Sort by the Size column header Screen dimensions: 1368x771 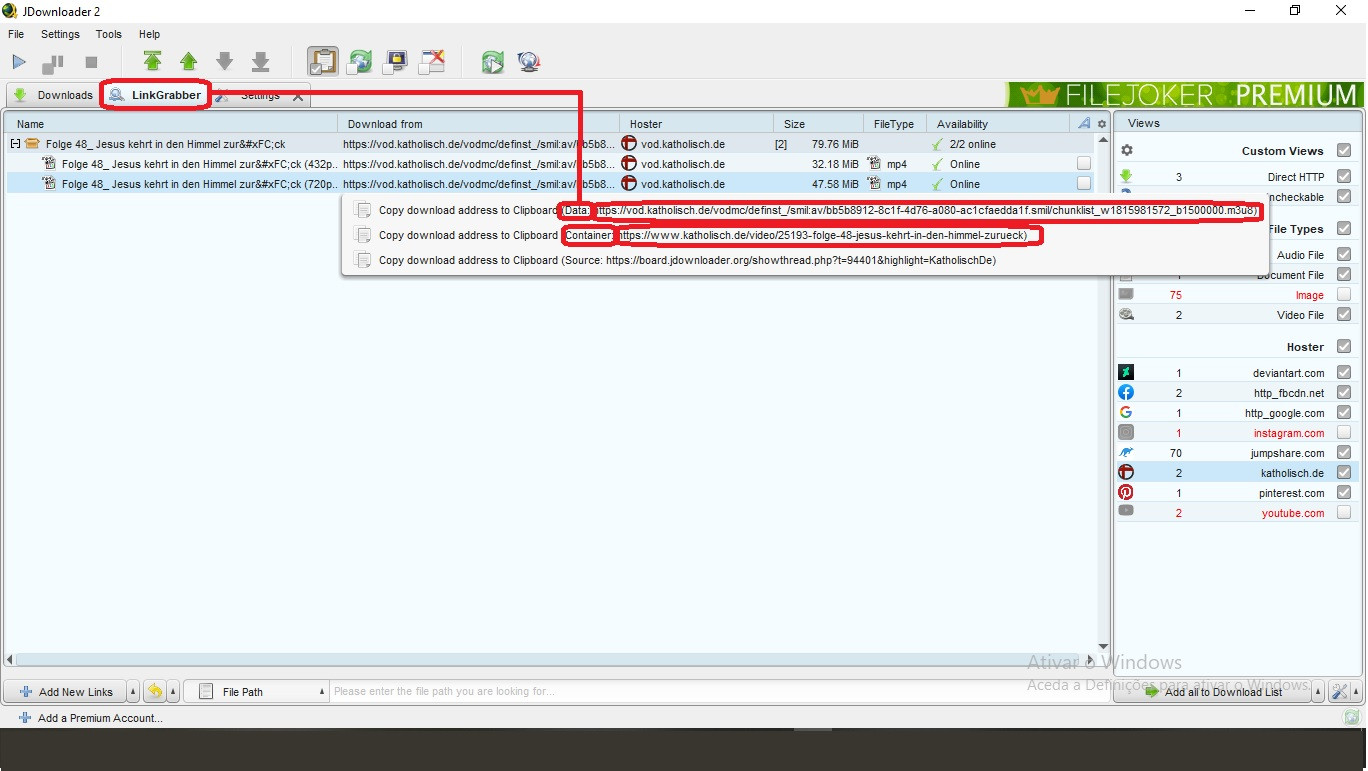pos(818,124)
